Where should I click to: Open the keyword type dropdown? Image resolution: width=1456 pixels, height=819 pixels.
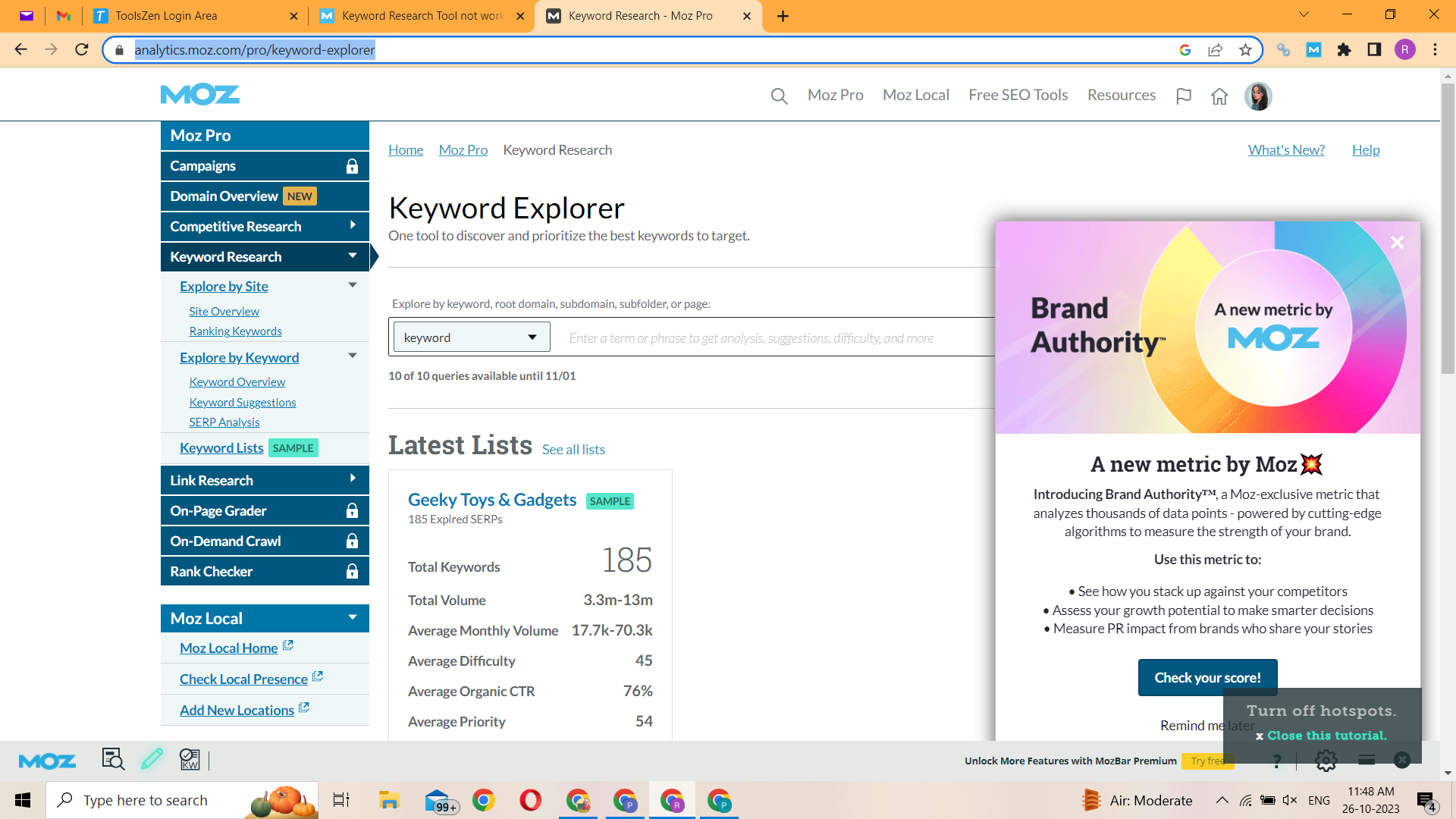tap(470, 337)
